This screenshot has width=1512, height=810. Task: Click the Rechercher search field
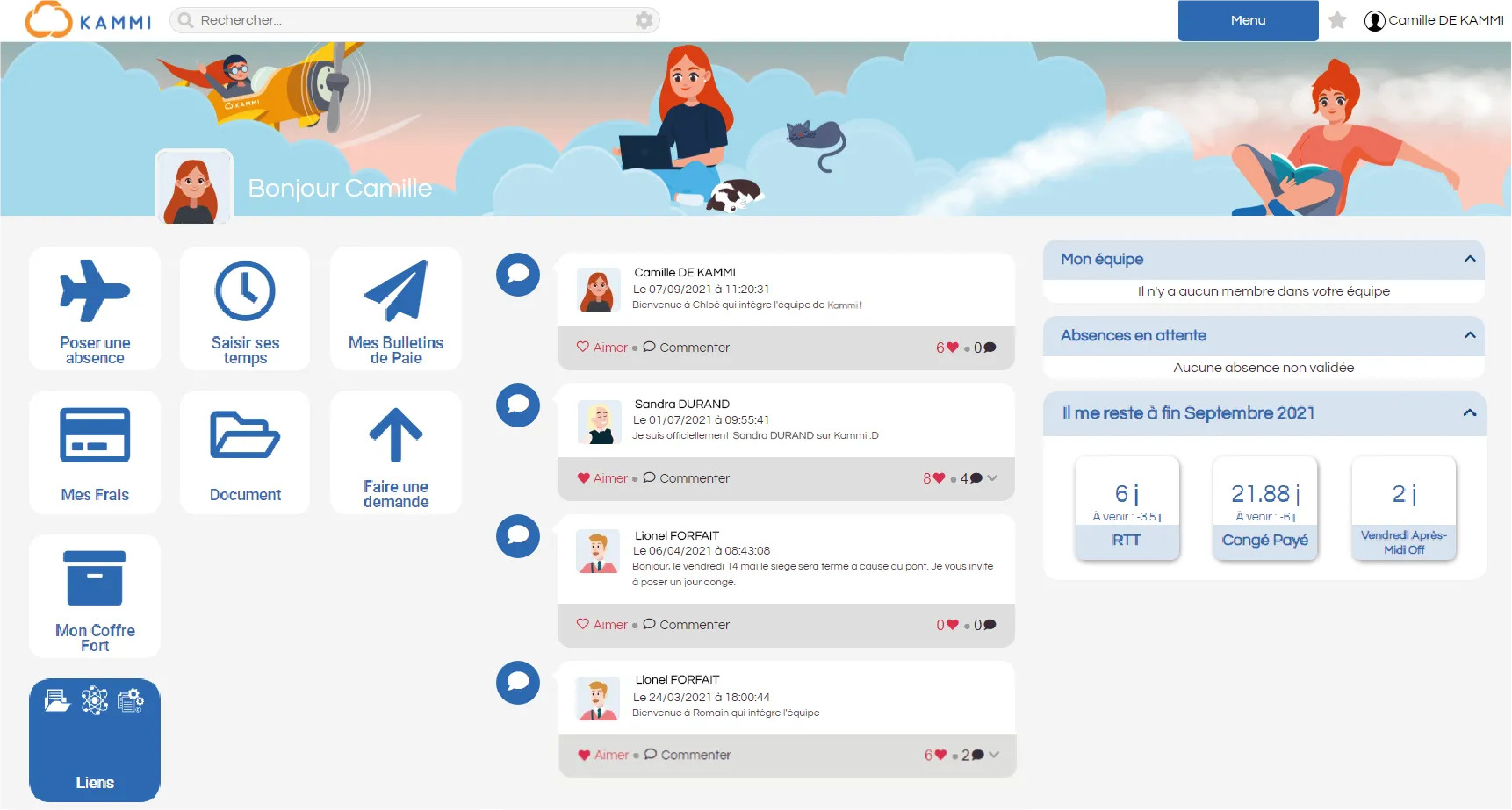coord(404,20)
